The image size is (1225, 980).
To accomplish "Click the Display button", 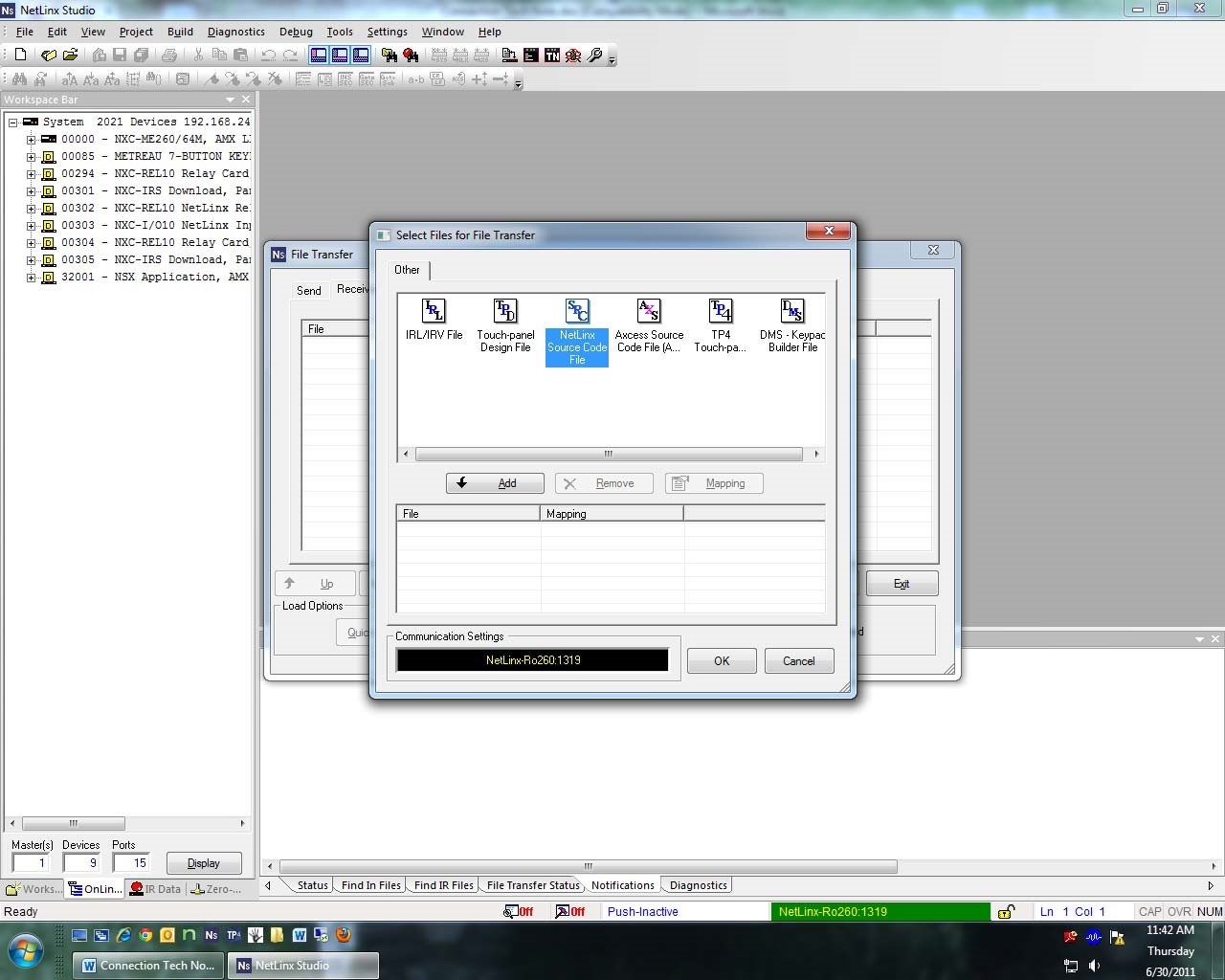I will pyautogui.click(x=203, y=863).
